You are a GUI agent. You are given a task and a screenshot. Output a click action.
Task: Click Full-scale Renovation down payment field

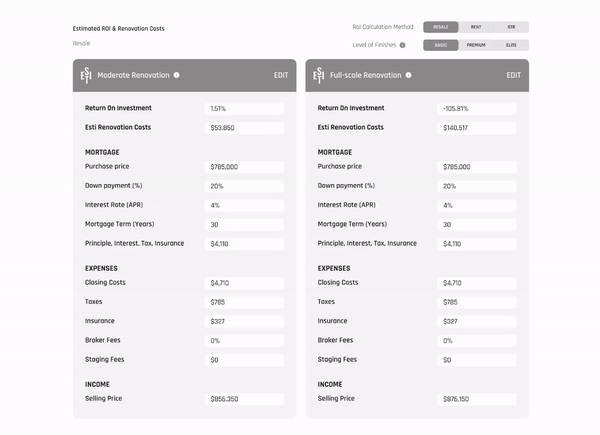point(476,186)
